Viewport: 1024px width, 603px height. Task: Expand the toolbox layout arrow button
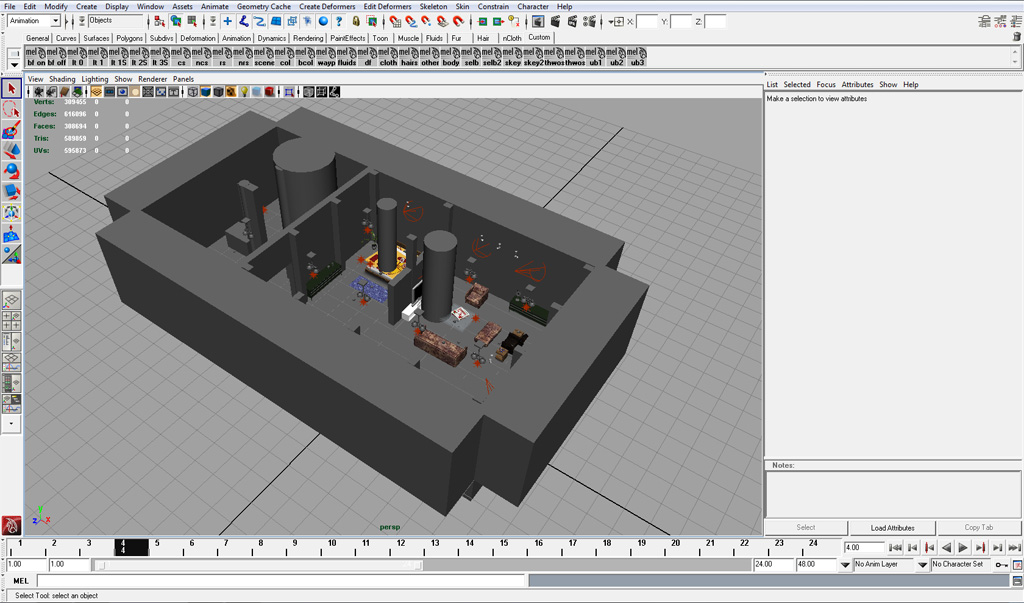(11, 424)
